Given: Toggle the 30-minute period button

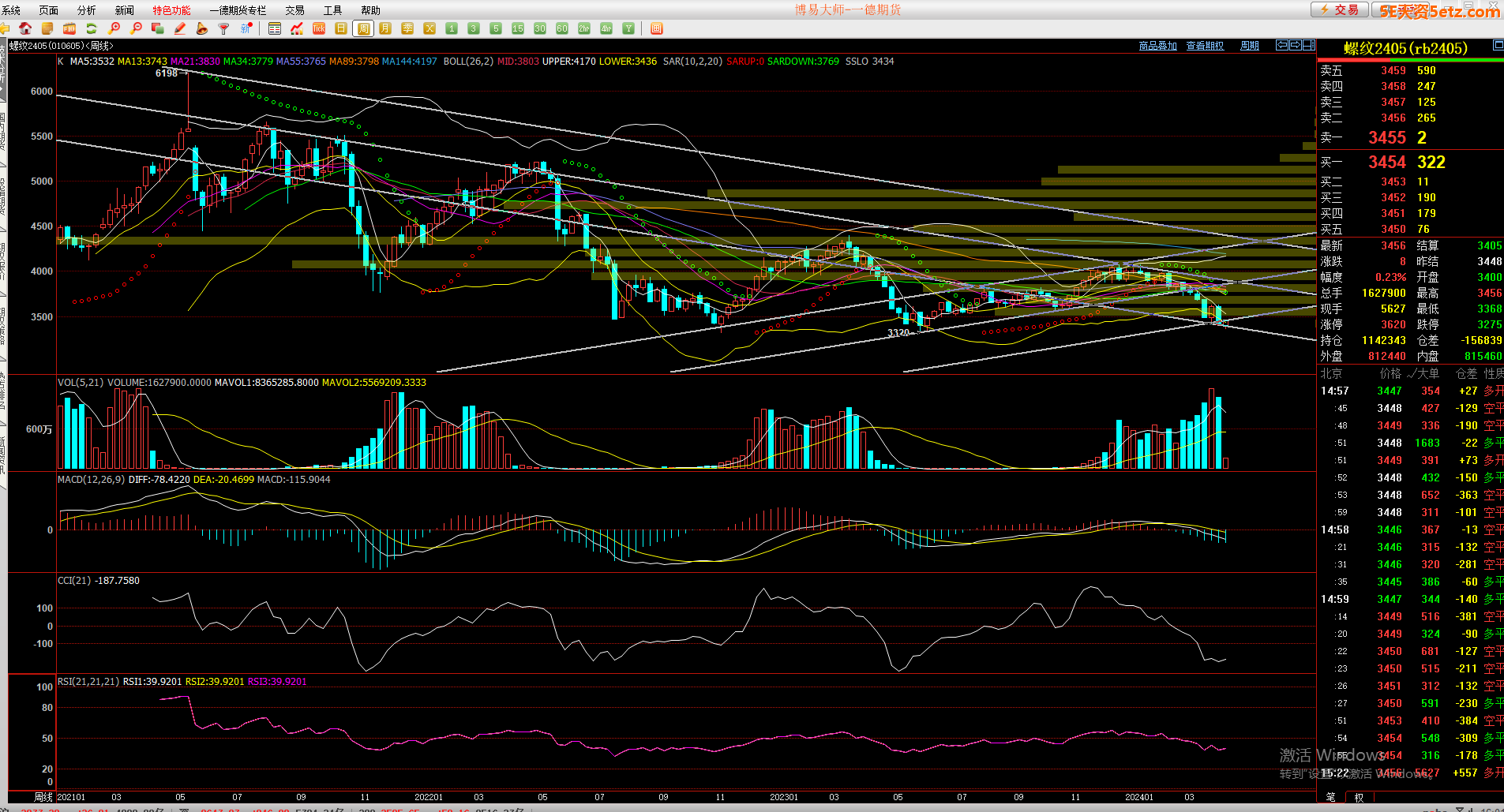Looking at the screenshot, I should click(x=540, y=28).
